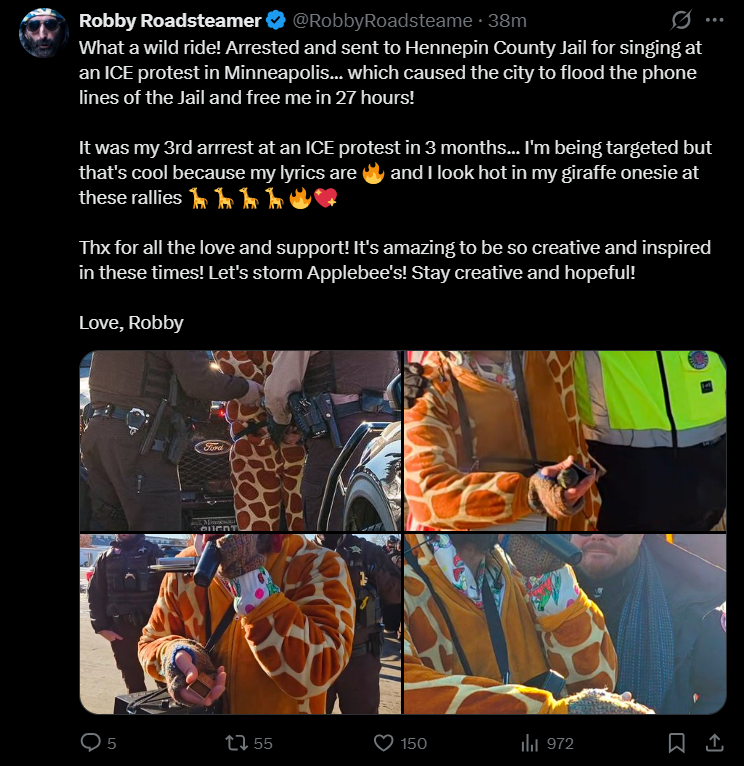Bookmark this post
This screenshot has height=766, width=744.
[x=676, y=743]
